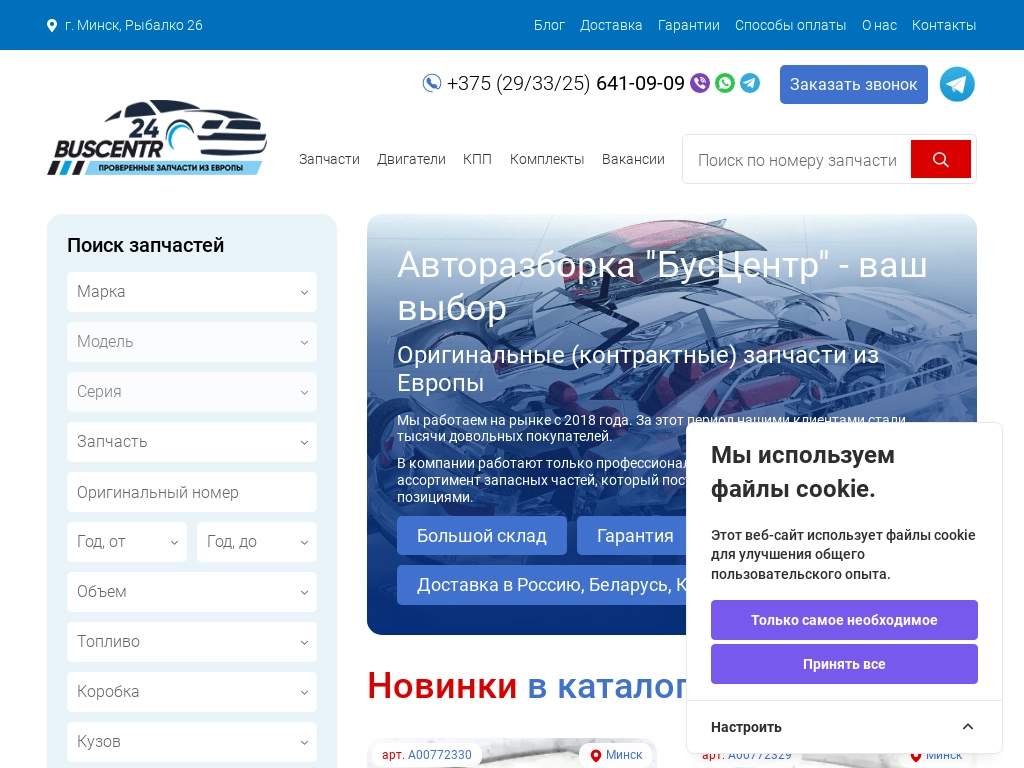
Task: Click the location pin near Minsk address
Action: [52, 25]
